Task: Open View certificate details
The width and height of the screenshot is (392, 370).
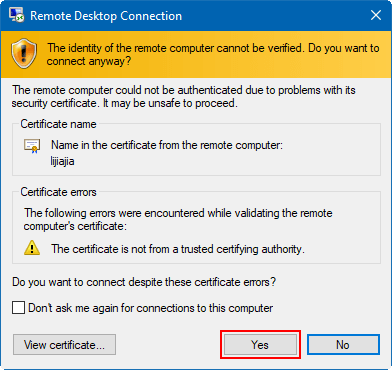Action: pos(64,345)
